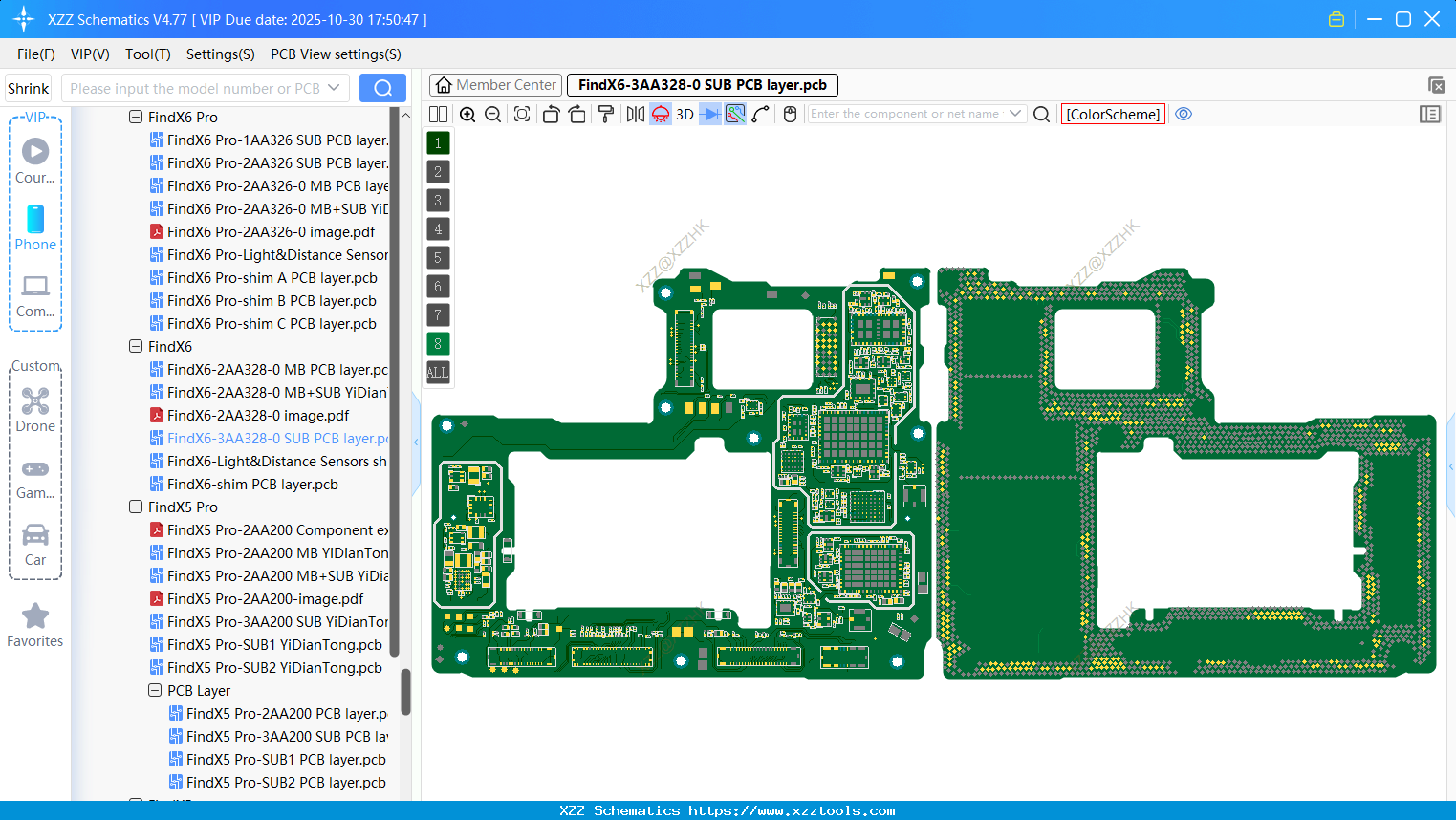
Task: Enable the ALL layers view
Action: (x=437, y=372)
